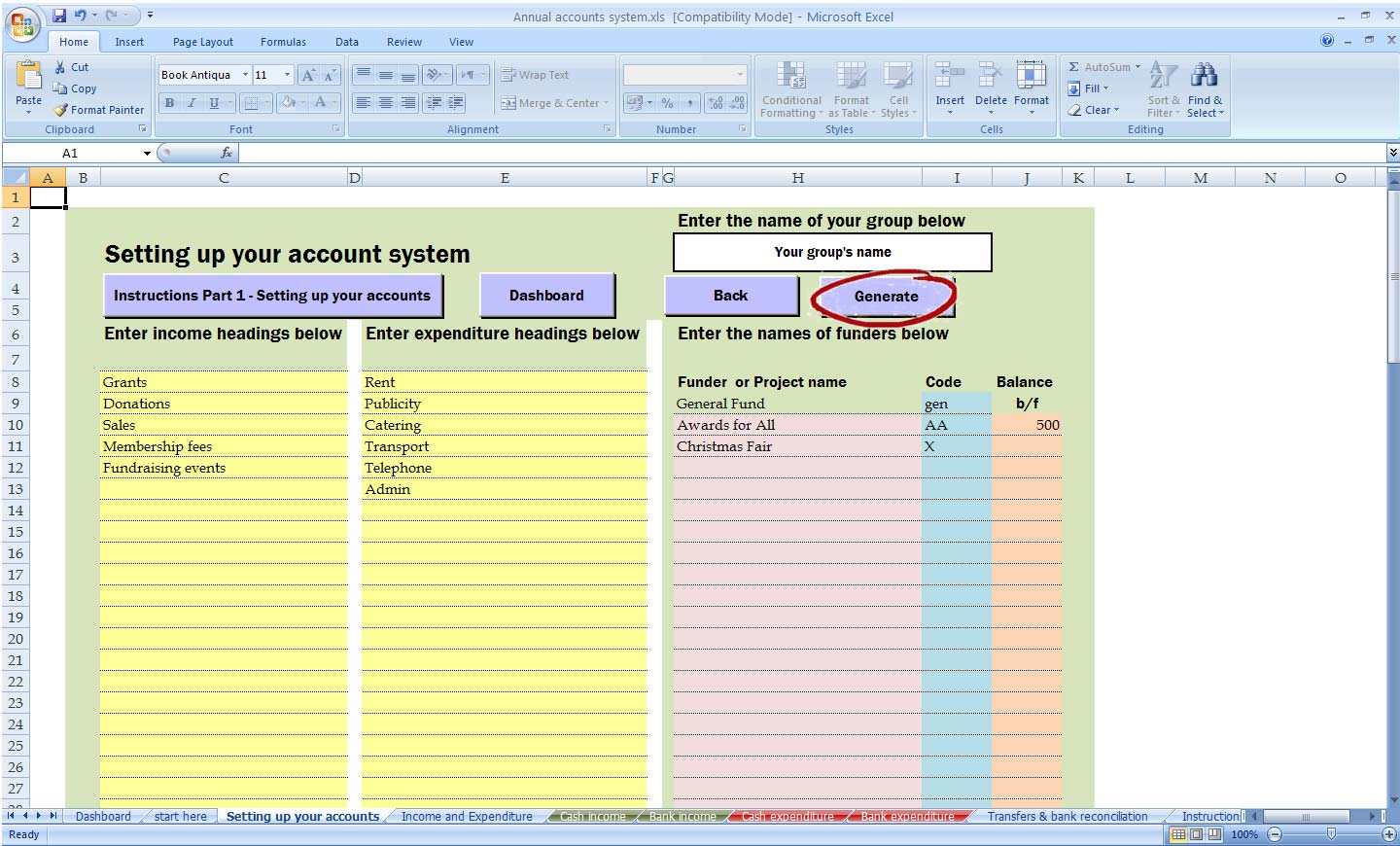Toggle Bold formatting

pyautogui.click(x=170, y=103)
